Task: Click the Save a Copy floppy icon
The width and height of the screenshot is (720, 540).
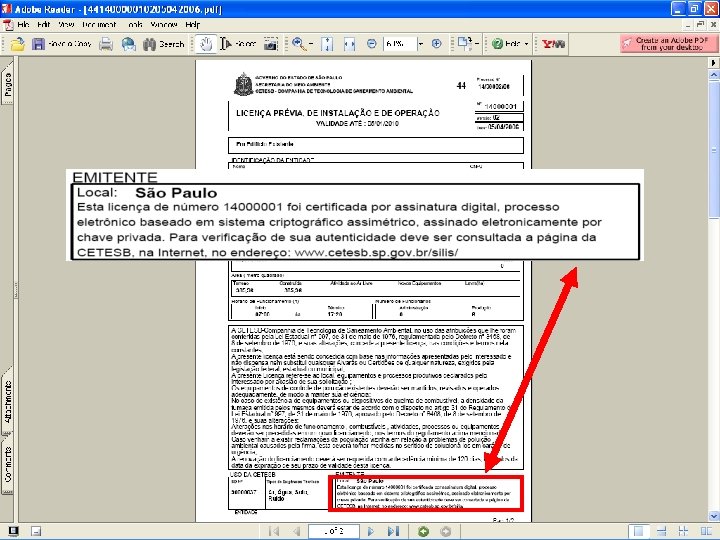Action: pos(38,44)
